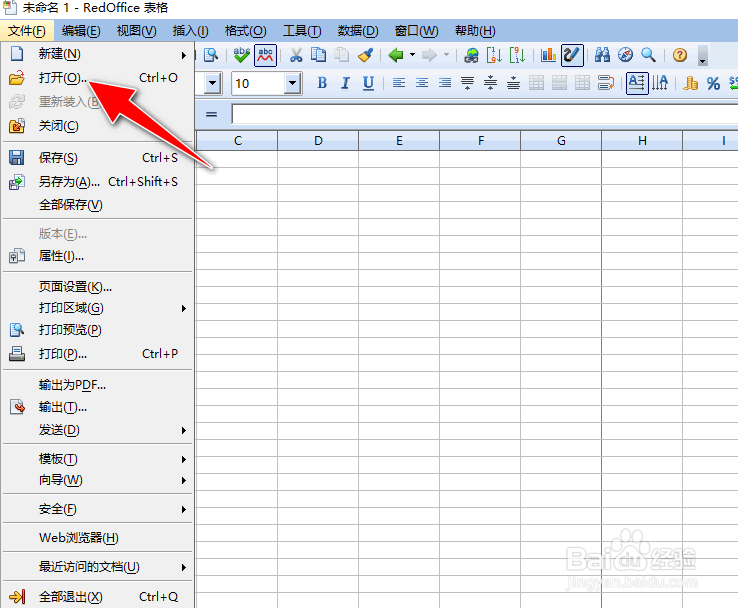
Task: Open Help with the question mark icon
Action: [x=680, y=56]
